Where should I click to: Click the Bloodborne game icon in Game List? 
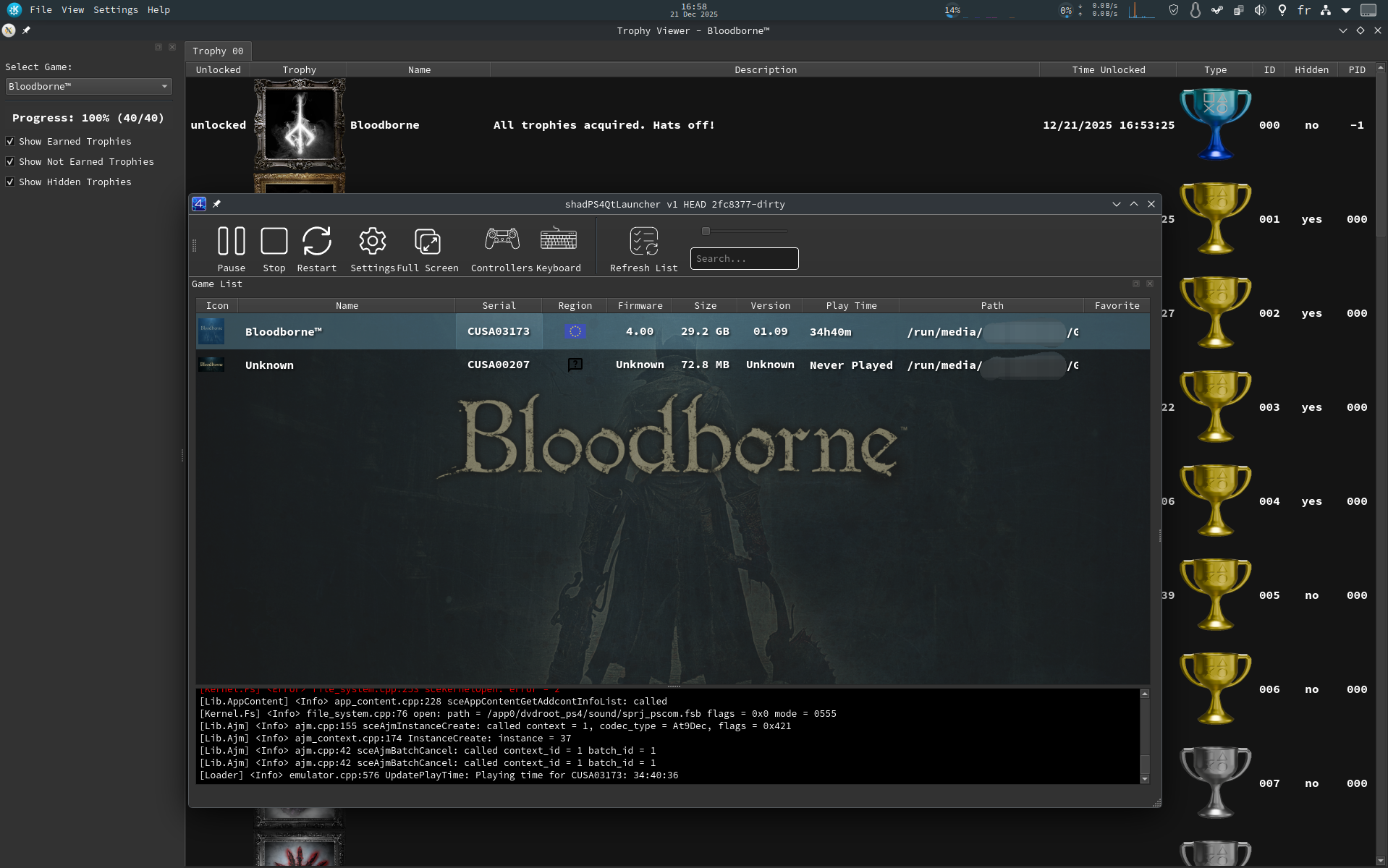tap(211, 331)
